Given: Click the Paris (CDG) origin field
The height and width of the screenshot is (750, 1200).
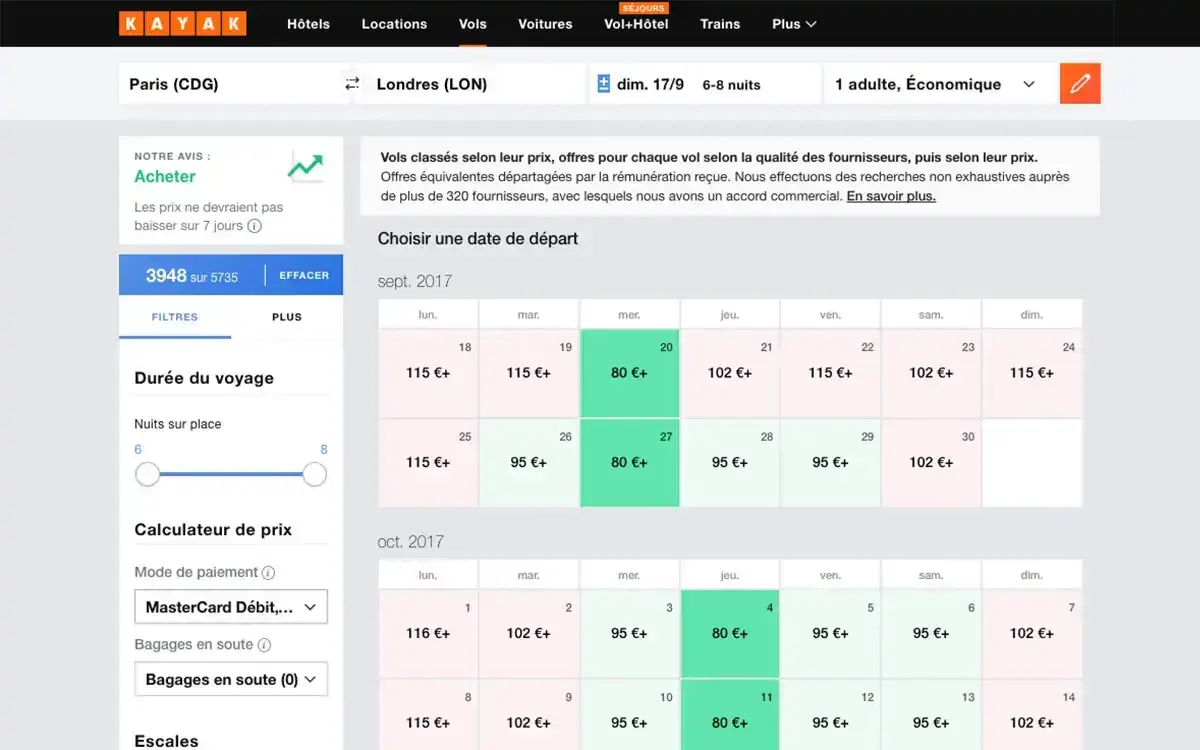Looking at the screenshot, I should [x=230, y=84].
